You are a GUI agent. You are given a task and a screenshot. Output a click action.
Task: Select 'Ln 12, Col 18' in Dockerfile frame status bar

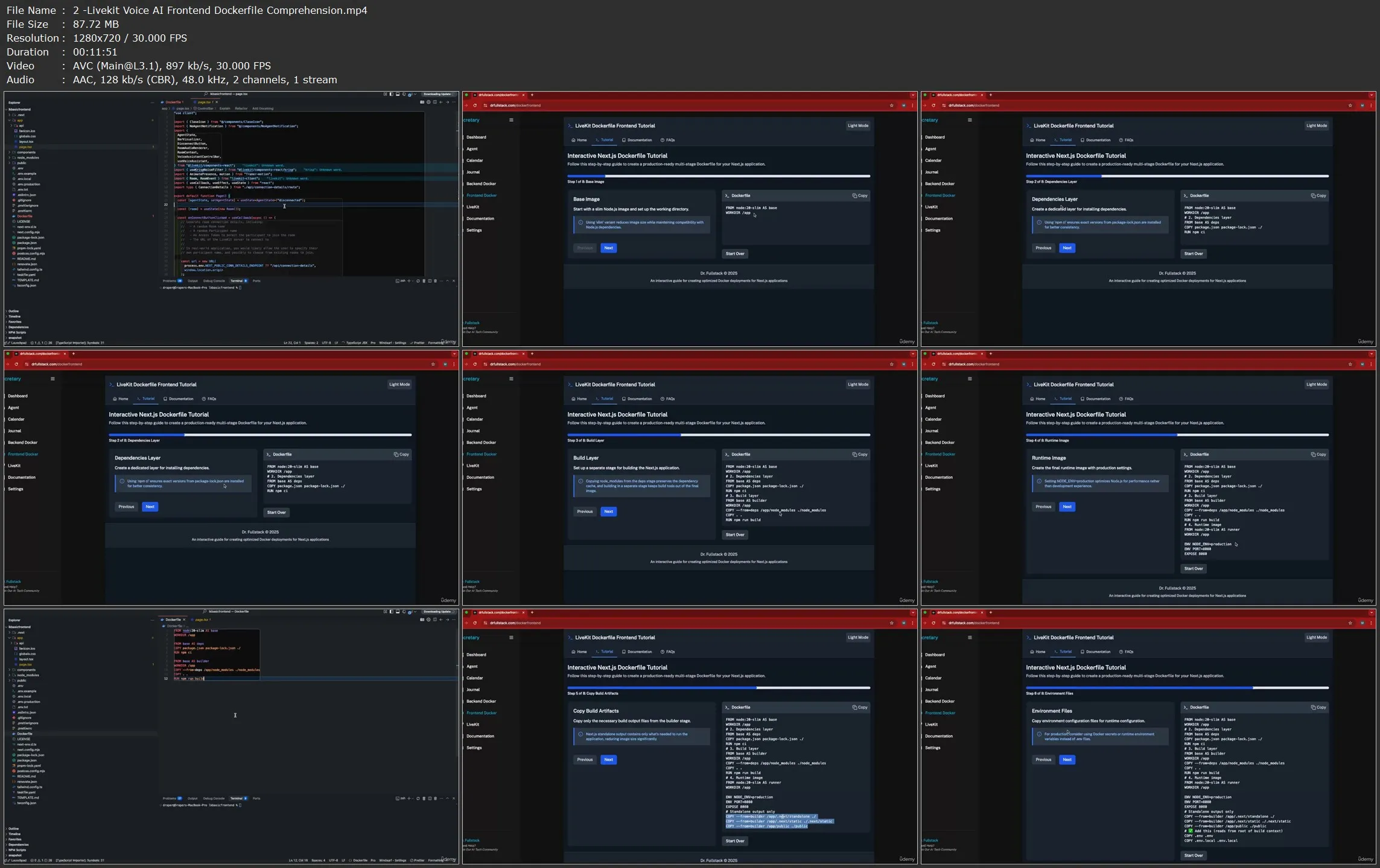point(299,860)
